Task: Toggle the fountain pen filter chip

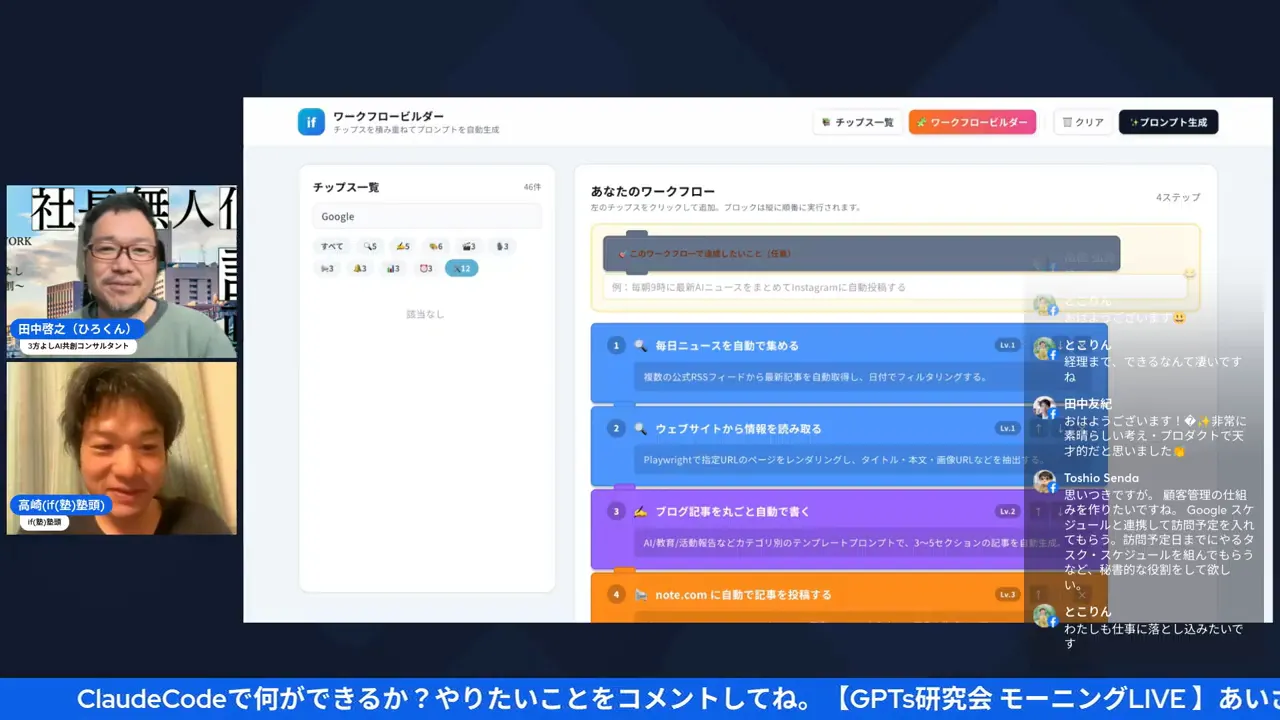Action: pyautogui.click(x=503, y=246)
